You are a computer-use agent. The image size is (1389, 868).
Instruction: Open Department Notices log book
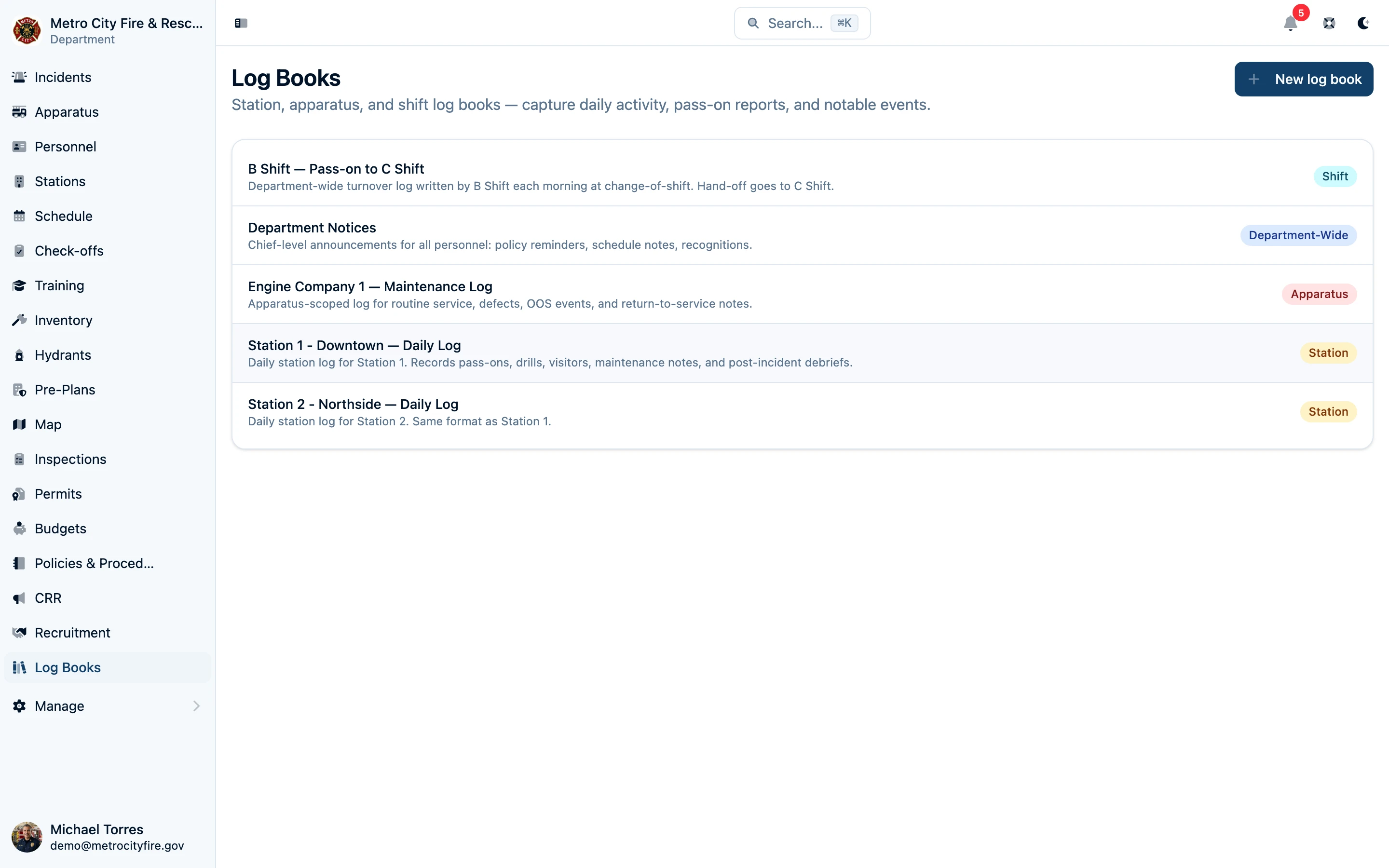802,235
